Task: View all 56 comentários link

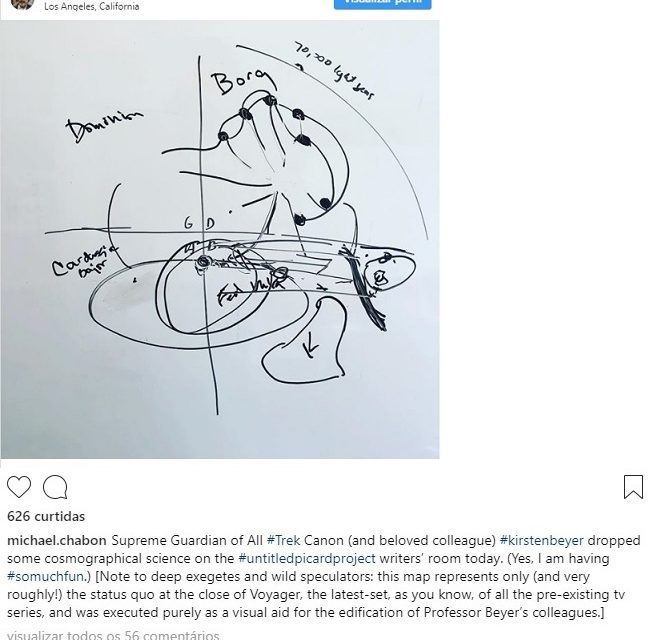Action: [113, 635]
